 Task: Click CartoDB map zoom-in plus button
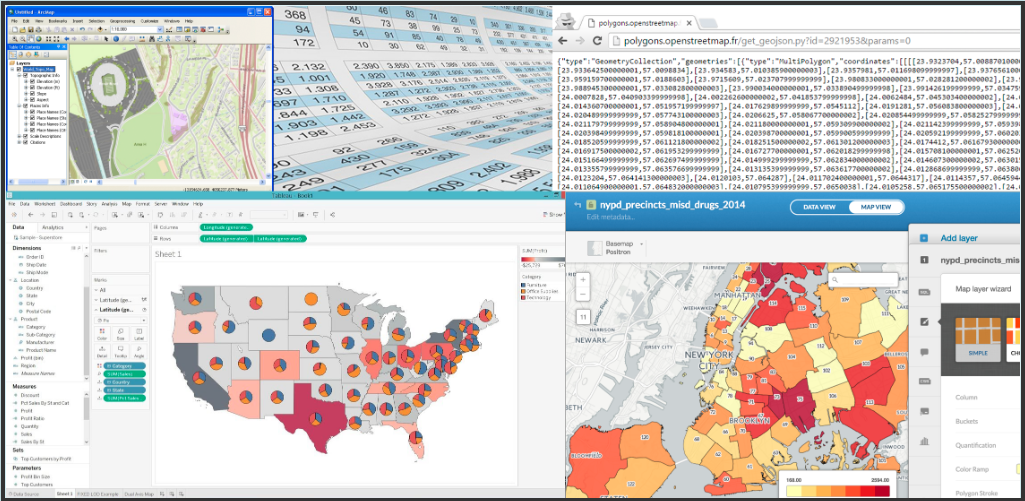584,281
